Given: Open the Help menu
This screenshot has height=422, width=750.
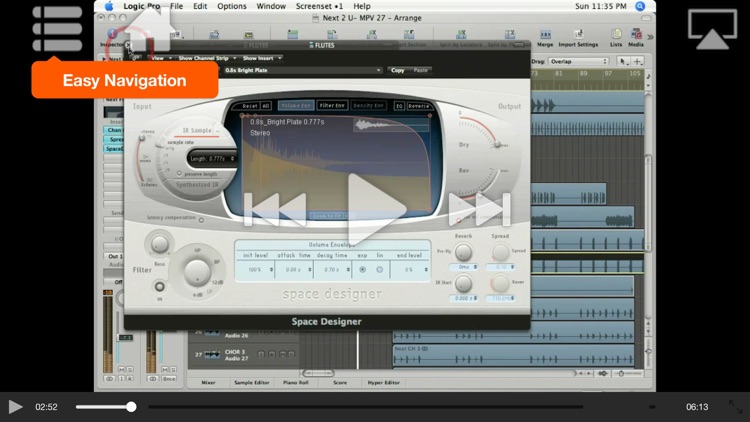Looking at the screenshot, I should click(x=362, y=6).
